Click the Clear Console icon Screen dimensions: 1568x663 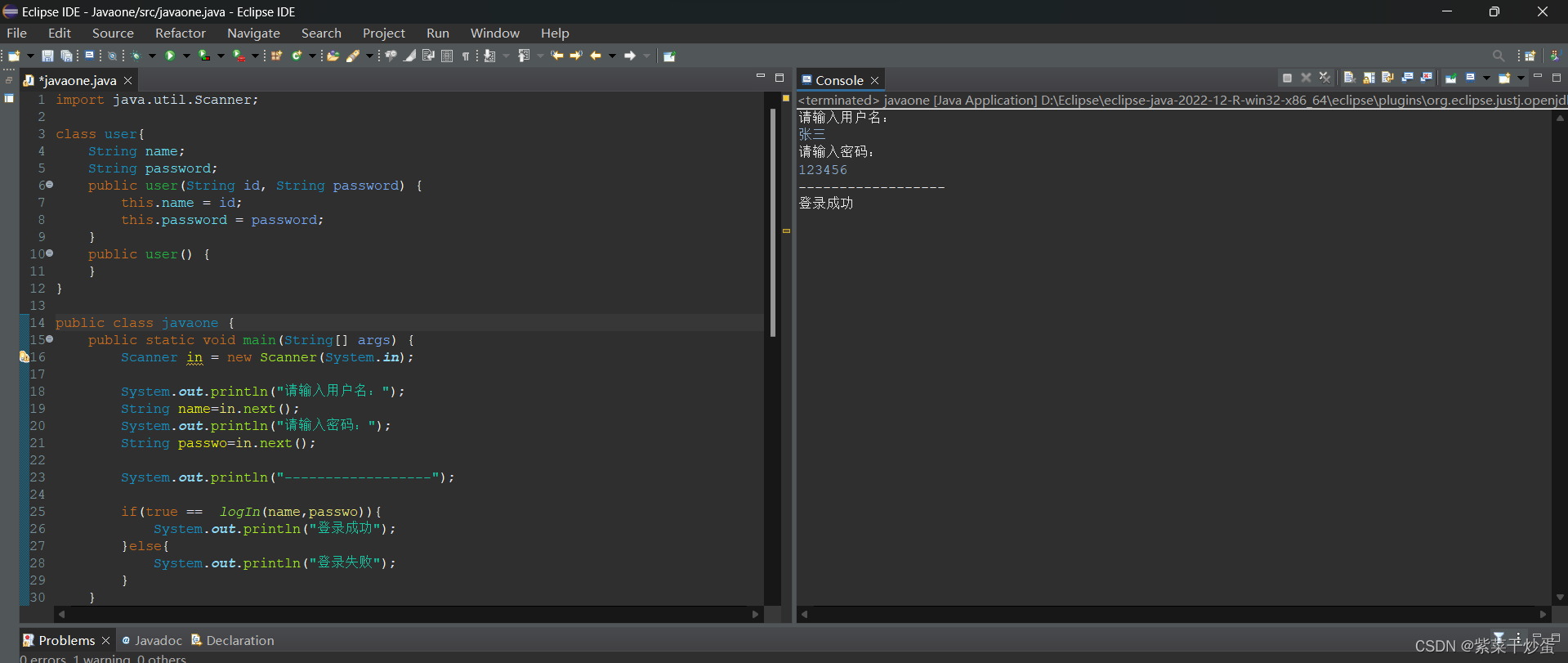point(1350,78)
